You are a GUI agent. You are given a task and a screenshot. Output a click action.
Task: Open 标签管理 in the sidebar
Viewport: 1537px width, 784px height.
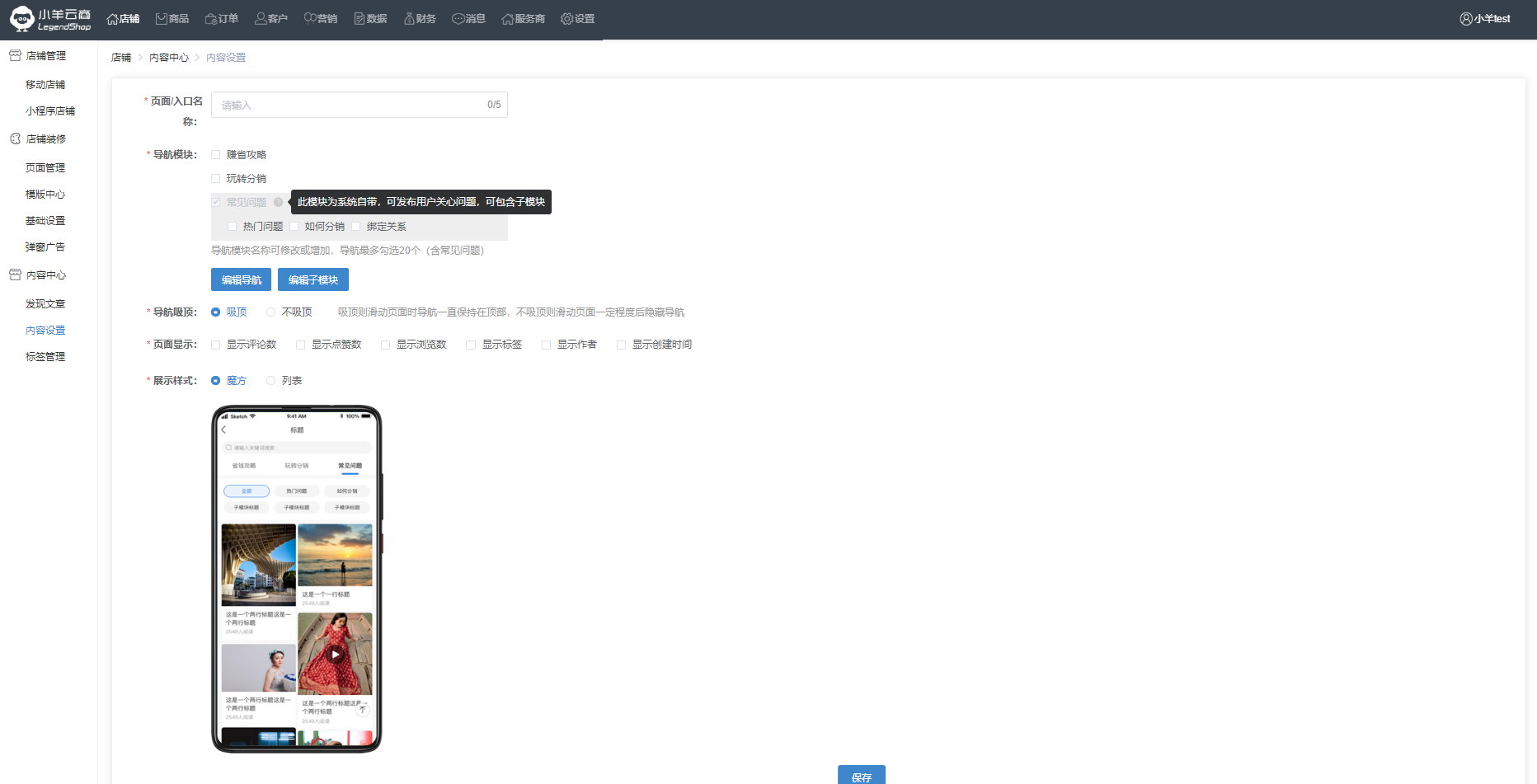tap(45, 357)
